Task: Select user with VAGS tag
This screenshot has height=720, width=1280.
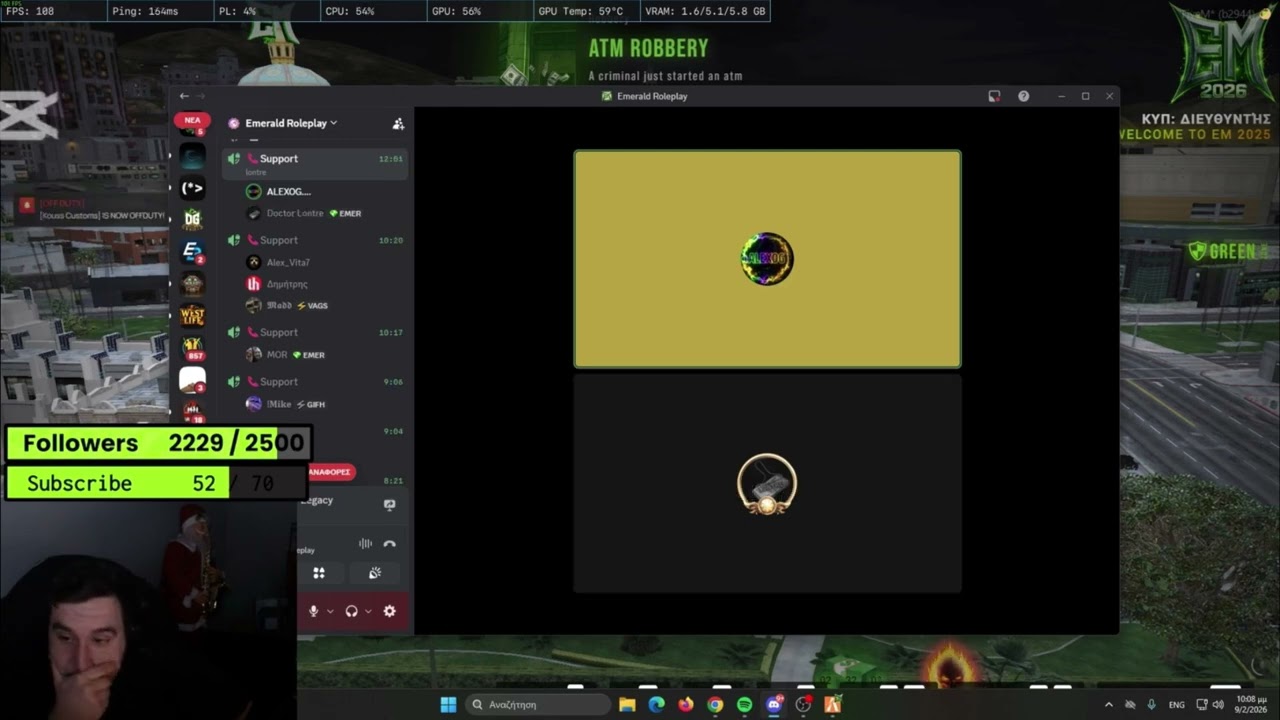Action: (287, 305)
